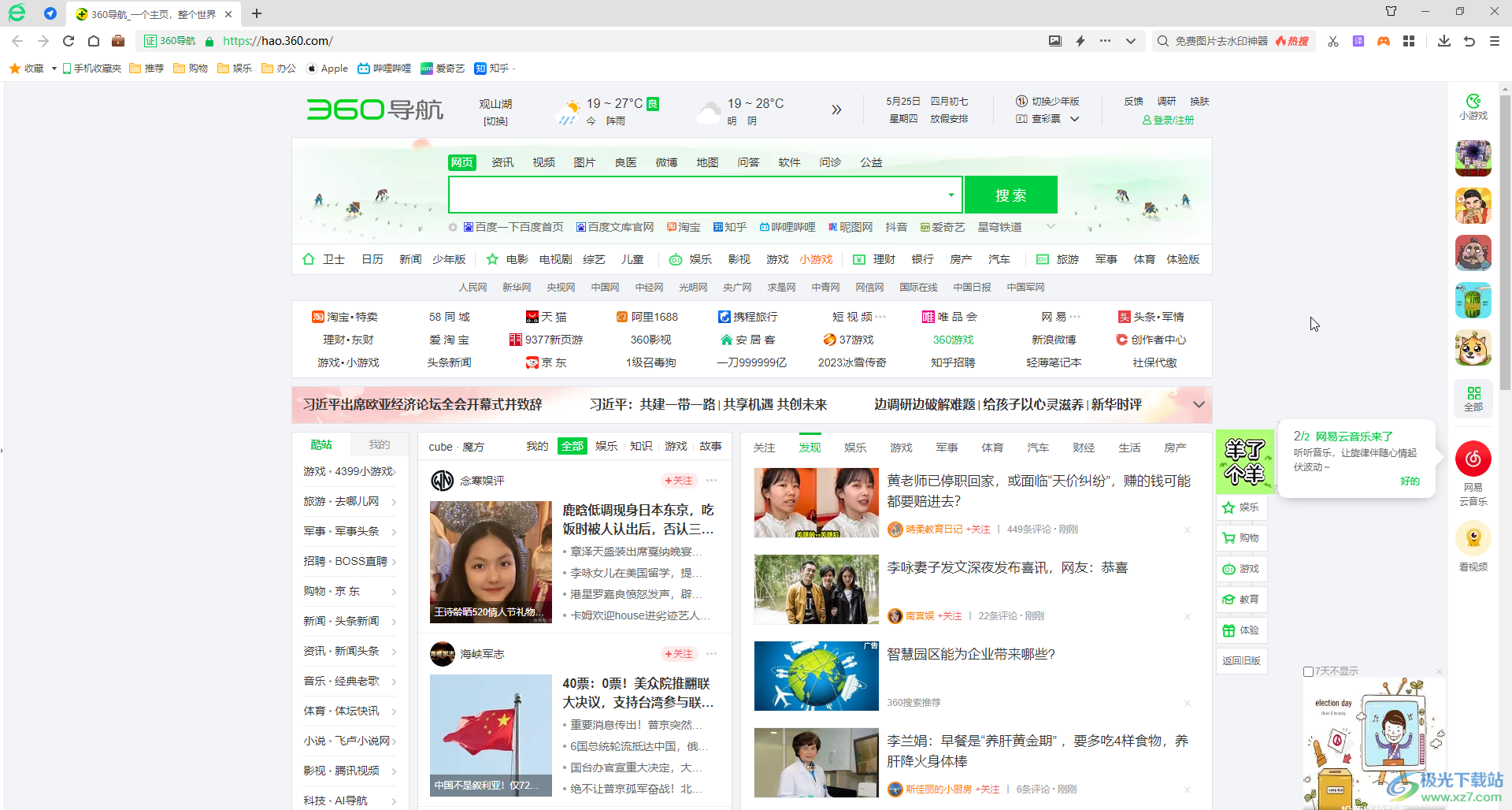Open the skin shirt icon in title bar
1512x810 pixels.
[x=1392, y=11]
